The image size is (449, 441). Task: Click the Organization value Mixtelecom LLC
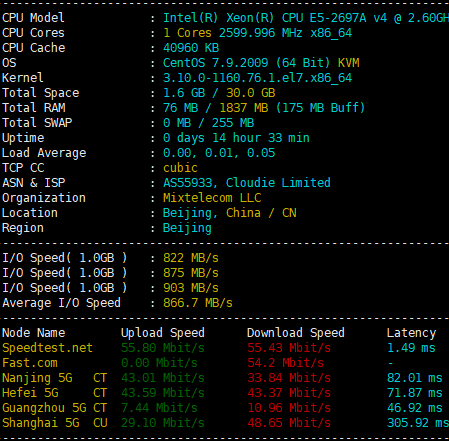212,198
